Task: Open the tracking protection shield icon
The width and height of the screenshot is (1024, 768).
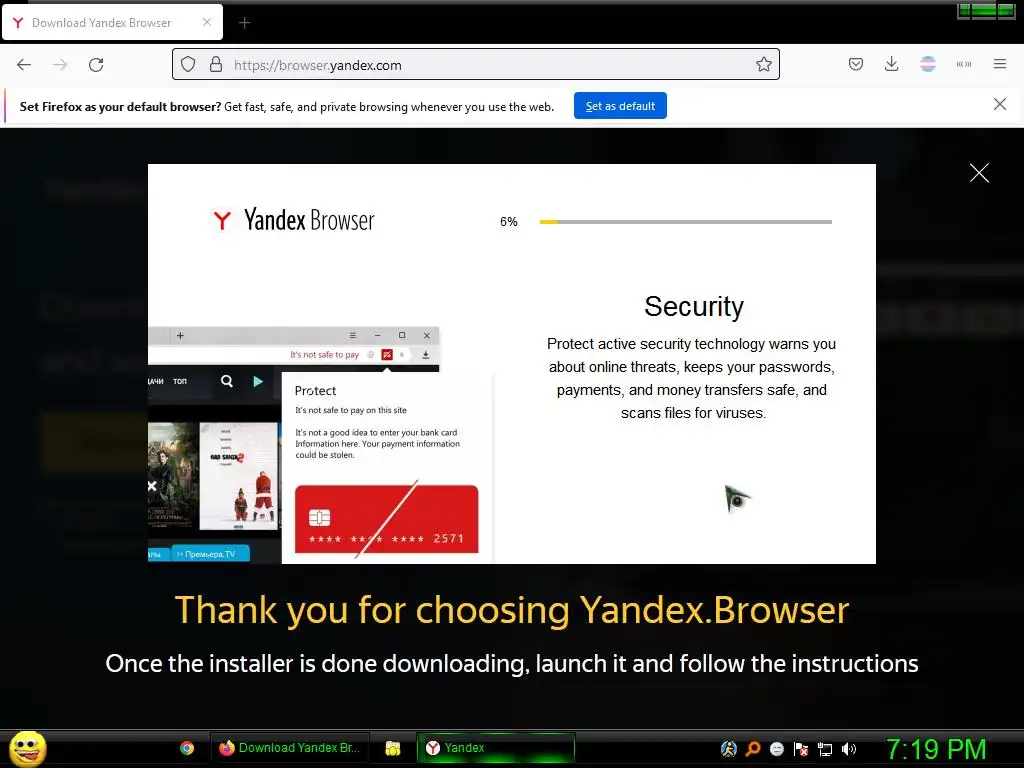Action: pyautogui.click(x=188, y=65)
